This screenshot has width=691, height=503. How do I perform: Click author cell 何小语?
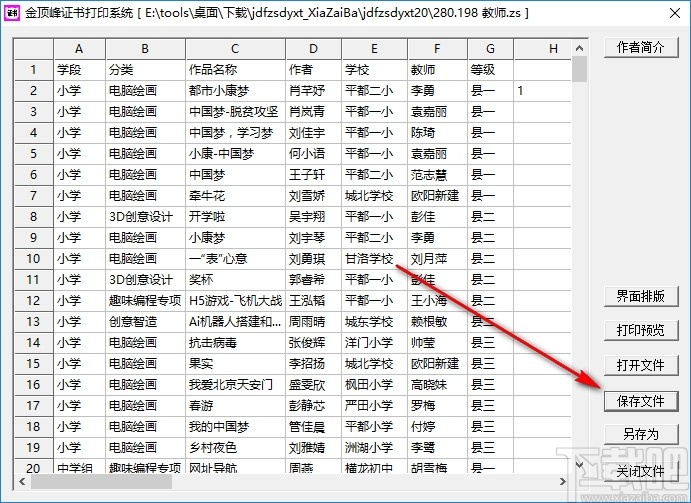coord(313,153)
